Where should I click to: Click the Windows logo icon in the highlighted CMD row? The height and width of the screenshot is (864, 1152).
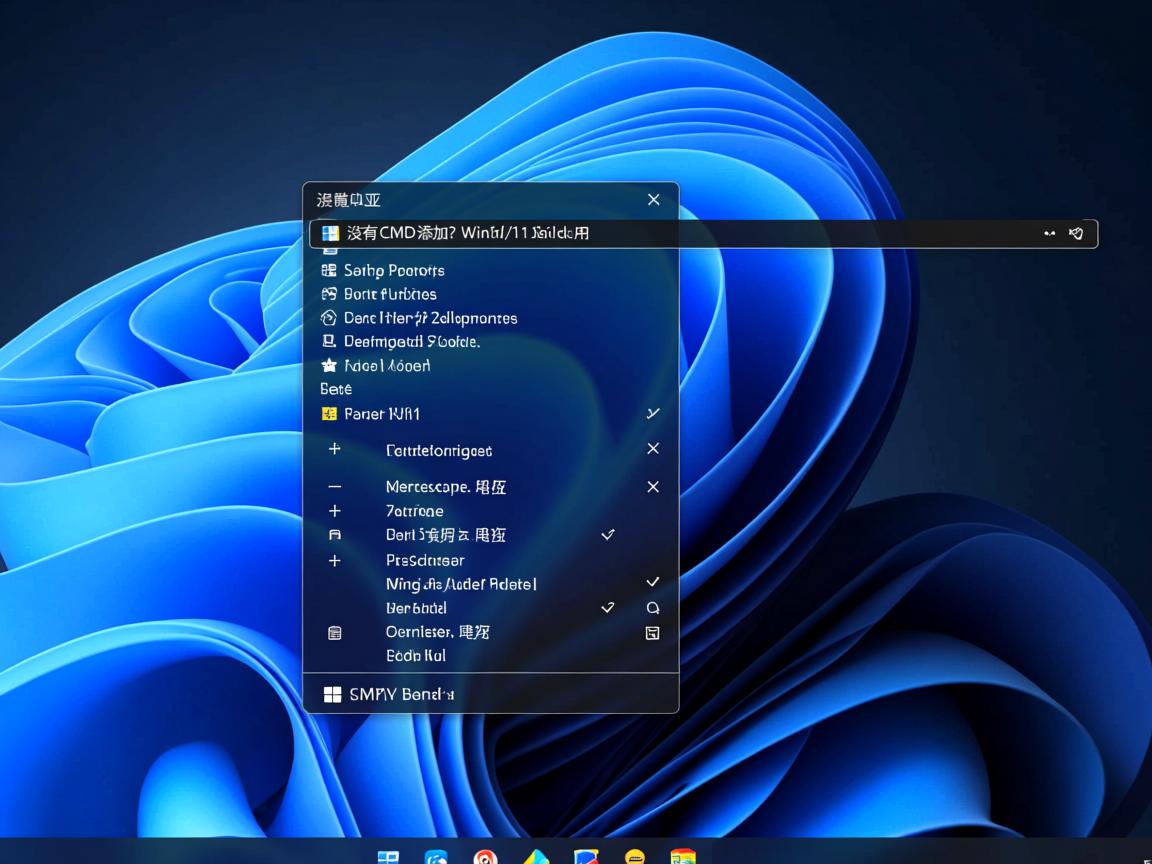point(330,233)
